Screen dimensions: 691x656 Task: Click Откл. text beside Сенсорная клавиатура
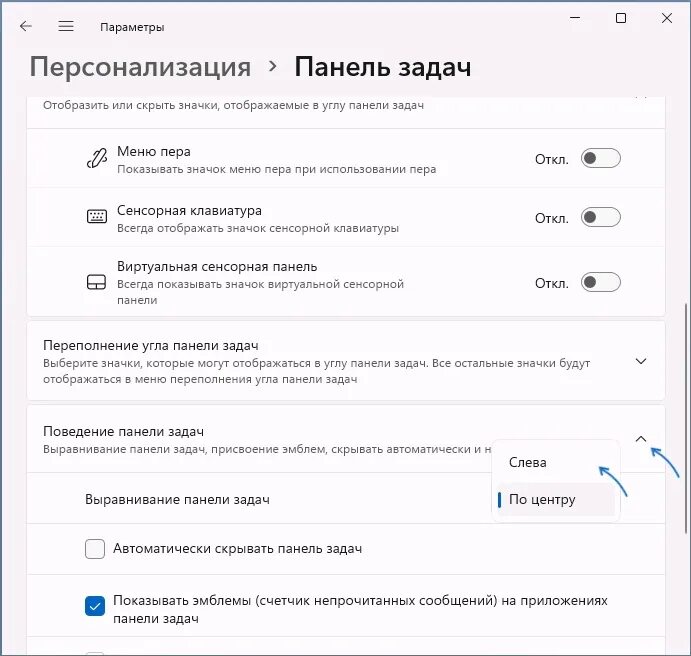pos(552,218)
